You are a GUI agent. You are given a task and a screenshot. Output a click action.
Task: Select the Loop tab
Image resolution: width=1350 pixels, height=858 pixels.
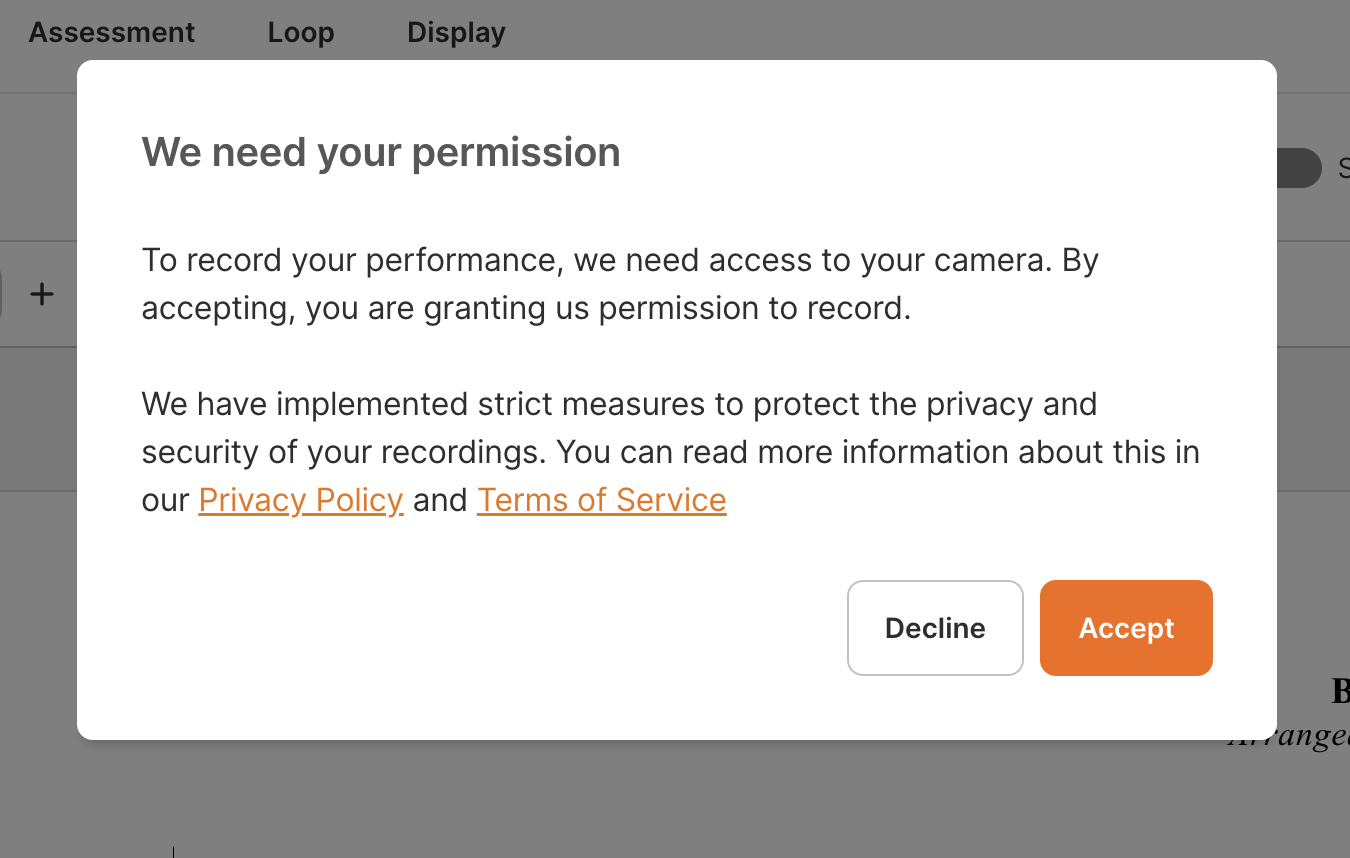(x=301, y=32)
